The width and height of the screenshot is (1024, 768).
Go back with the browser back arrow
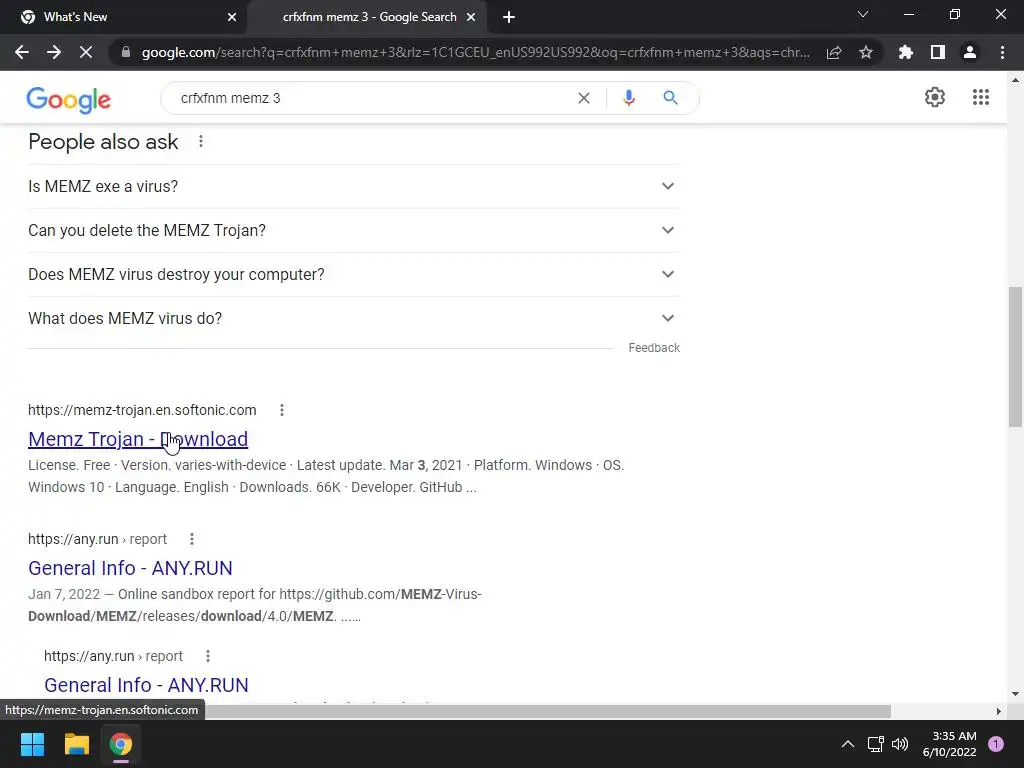click(22, 52)
